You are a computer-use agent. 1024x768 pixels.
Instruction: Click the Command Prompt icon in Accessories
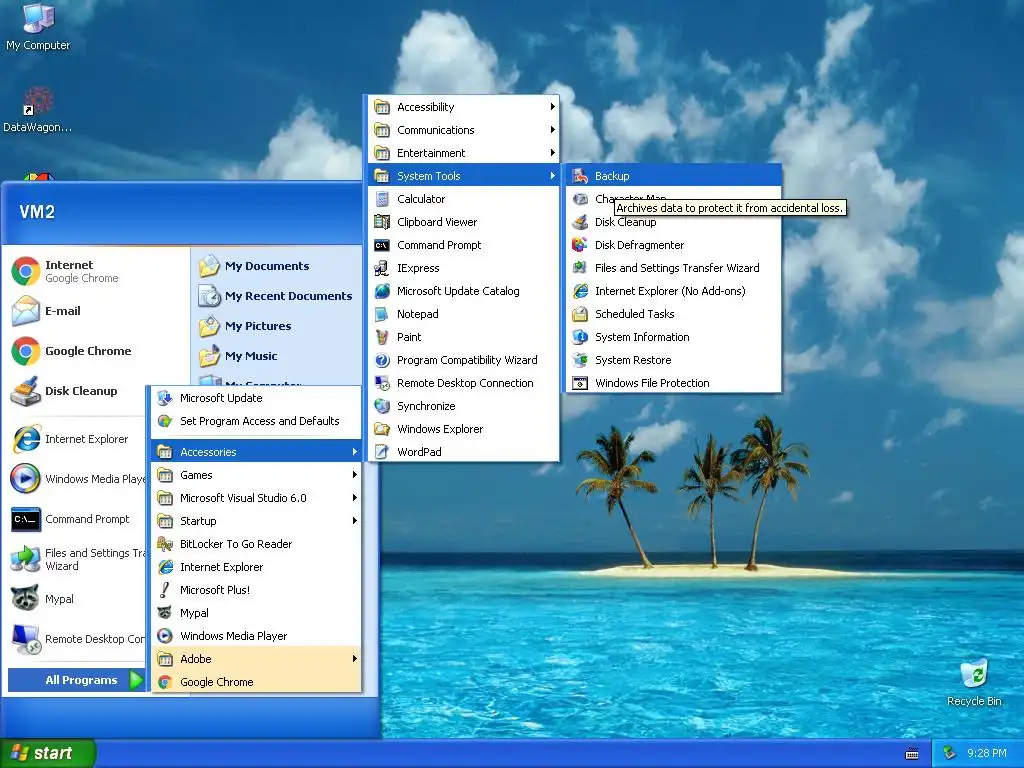[382, 245]
